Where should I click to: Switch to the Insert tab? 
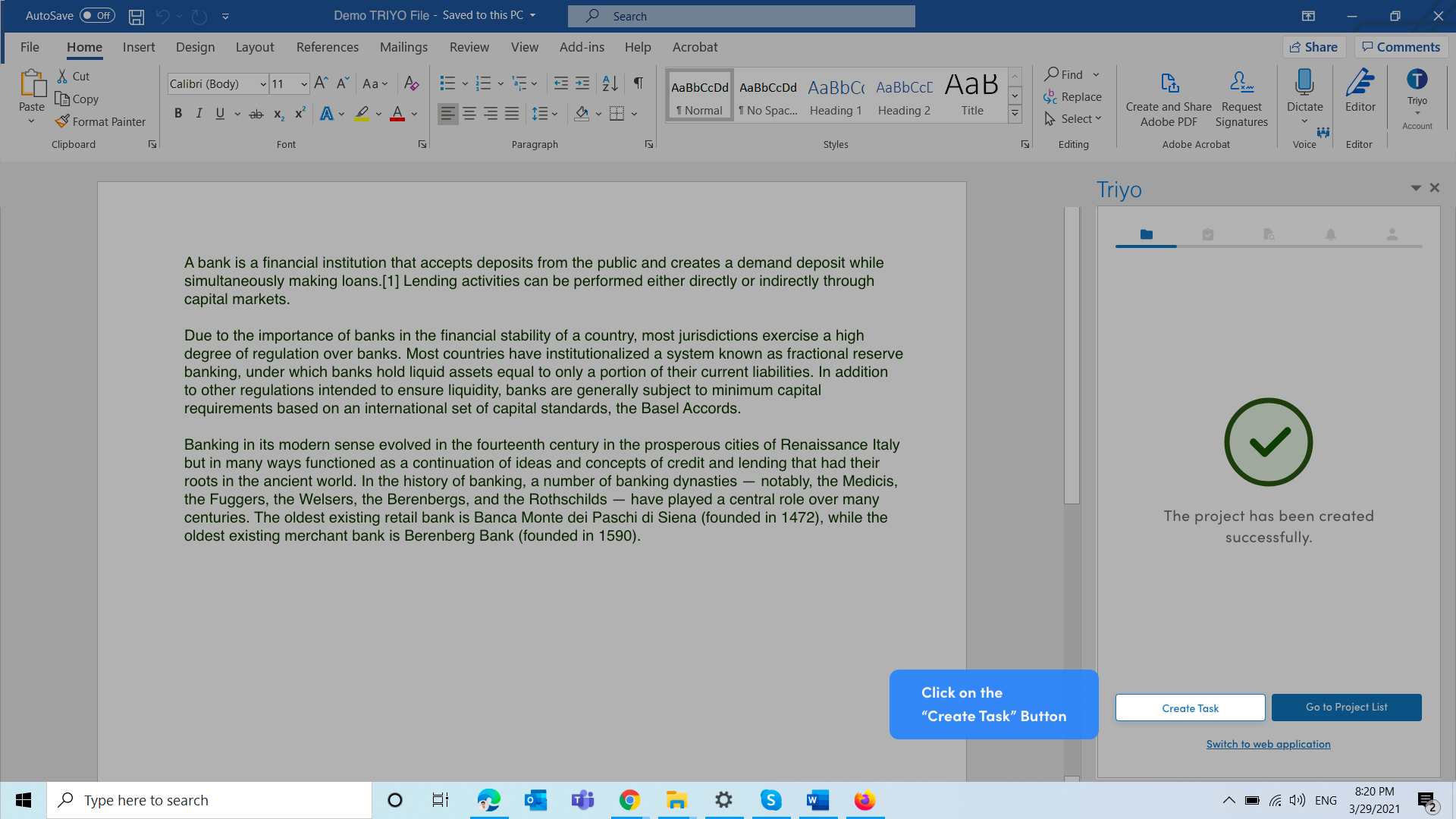pos(139,47)
